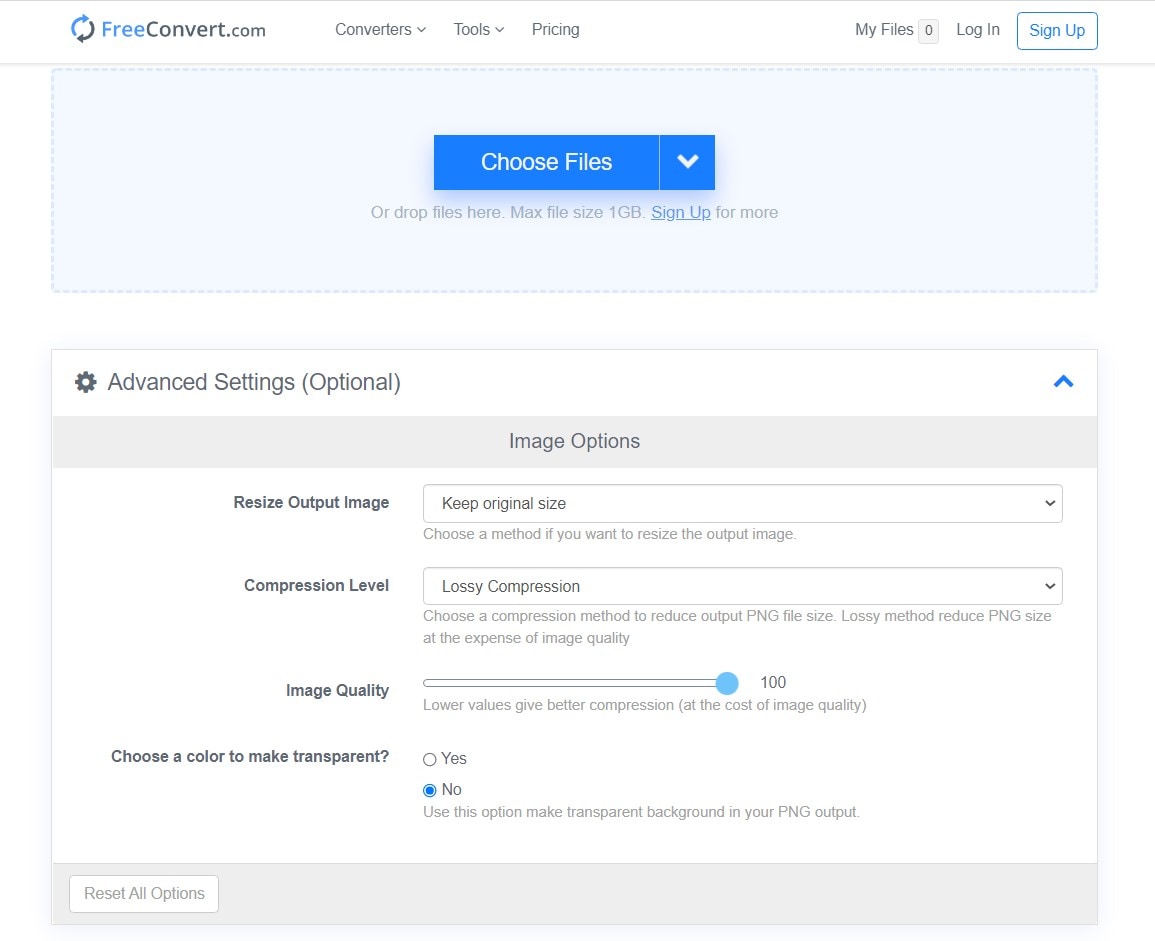
Task: Open the Compression Level dropdown
Action: 742,586
